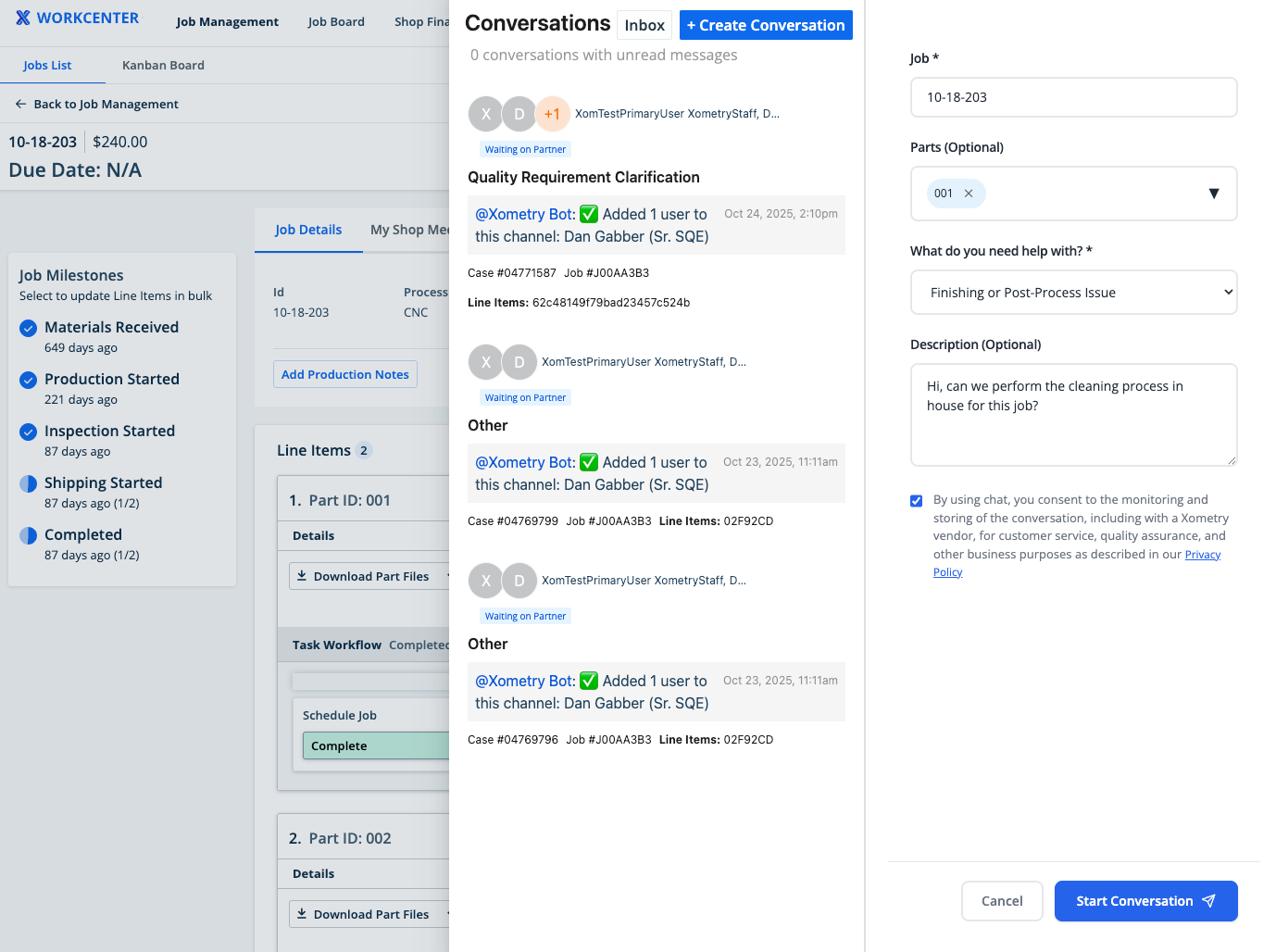1276x952 pixels.
Task: Click the Line Items count badge
Action: pyautogui.click(x=364, y=450)
